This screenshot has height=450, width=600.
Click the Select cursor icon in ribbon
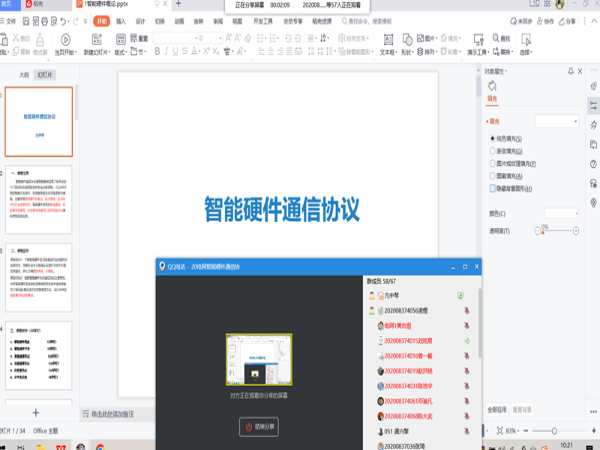click(526, 39)
